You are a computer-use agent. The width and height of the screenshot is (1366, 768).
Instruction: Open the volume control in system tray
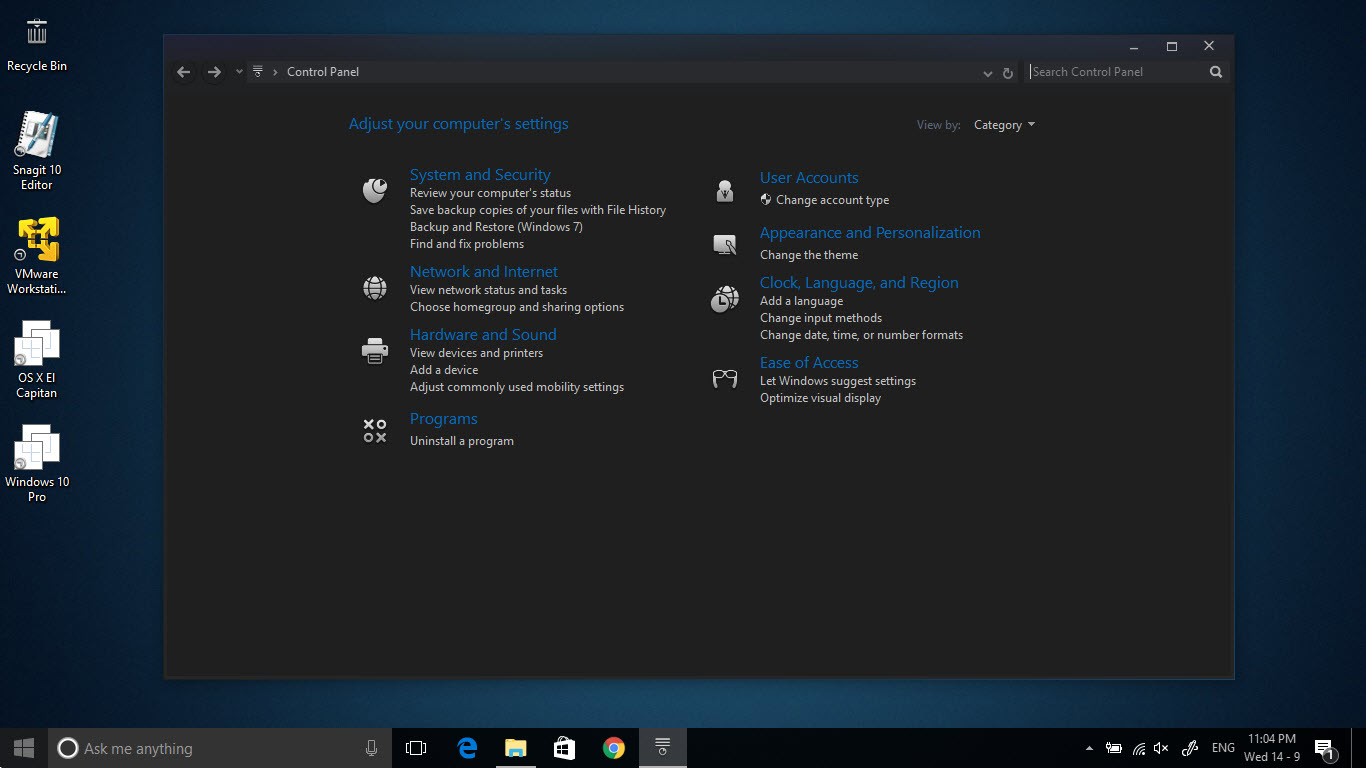coord(1161,747)
